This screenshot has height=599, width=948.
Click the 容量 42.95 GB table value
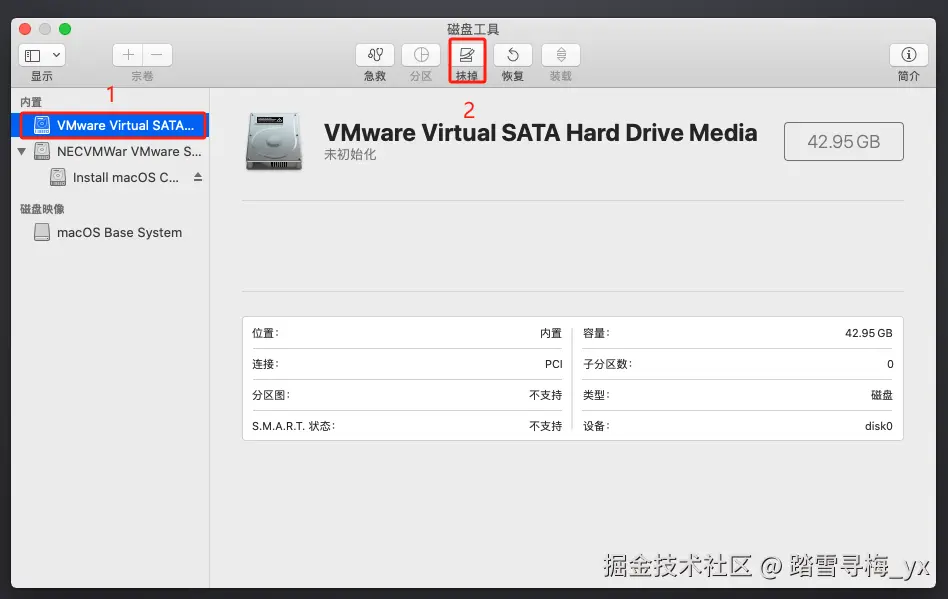tap(869, 333)
